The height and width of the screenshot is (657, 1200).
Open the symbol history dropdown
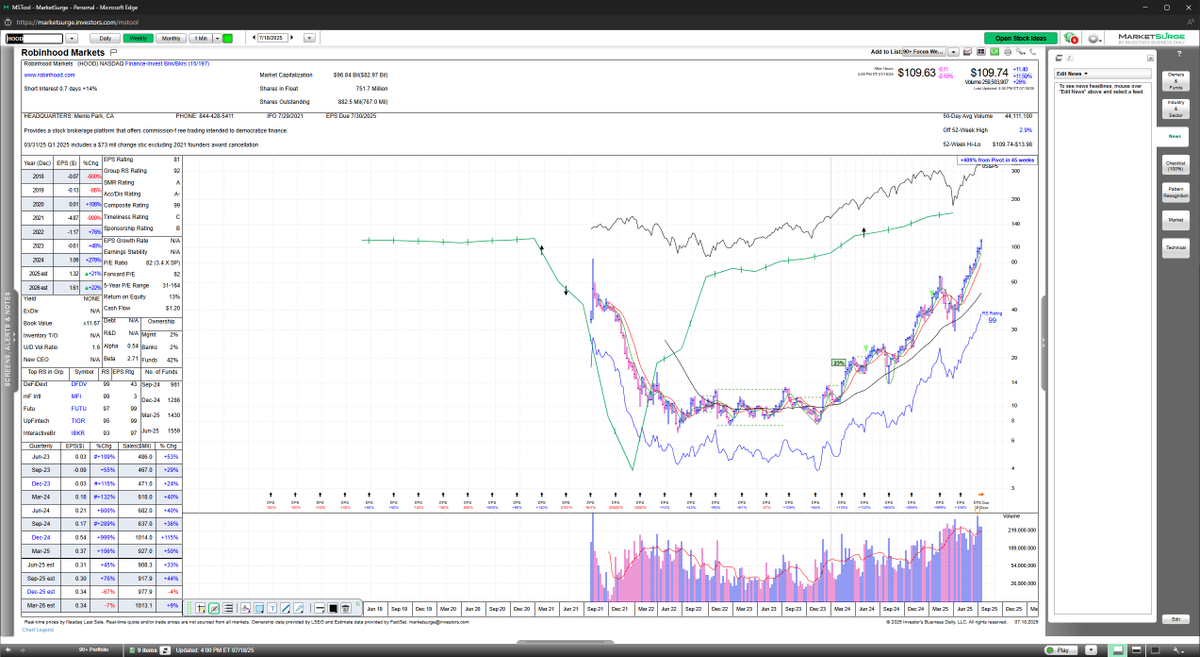(x=72, y=38)
